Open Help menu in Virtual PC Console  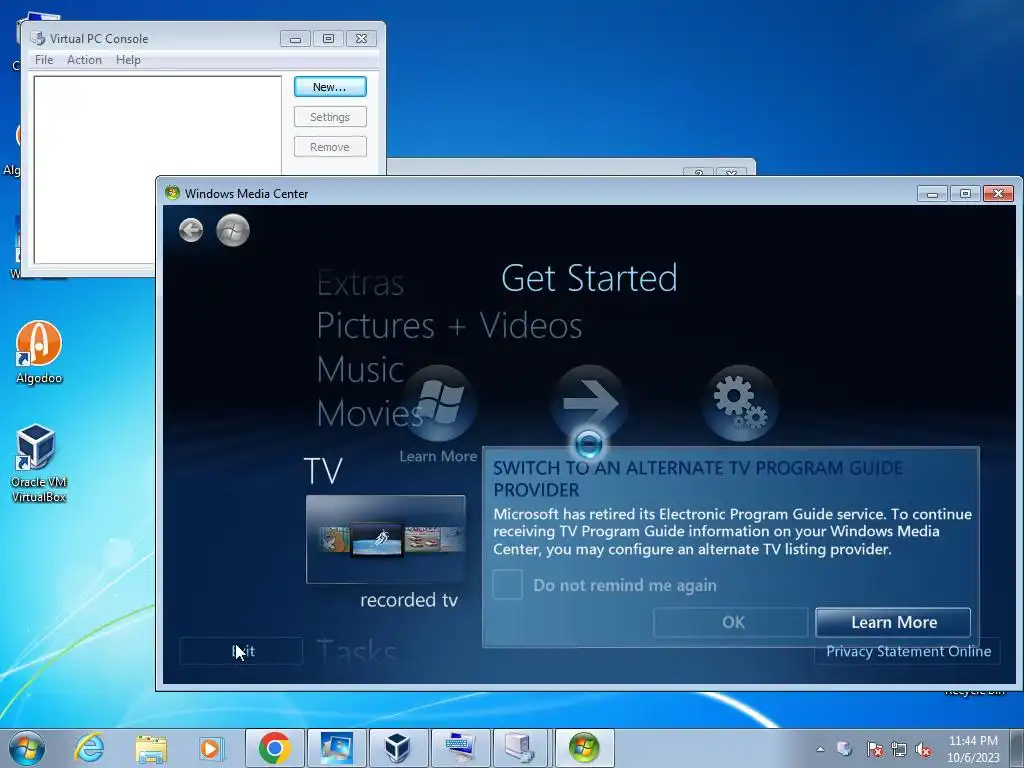point(128,60)
